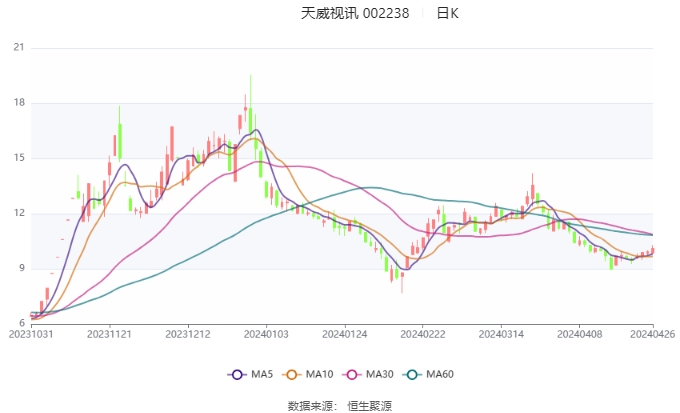Click the 20240124 date axis label
The width and height of the screenshot is (680, 413).
click(x=345, y=334)
